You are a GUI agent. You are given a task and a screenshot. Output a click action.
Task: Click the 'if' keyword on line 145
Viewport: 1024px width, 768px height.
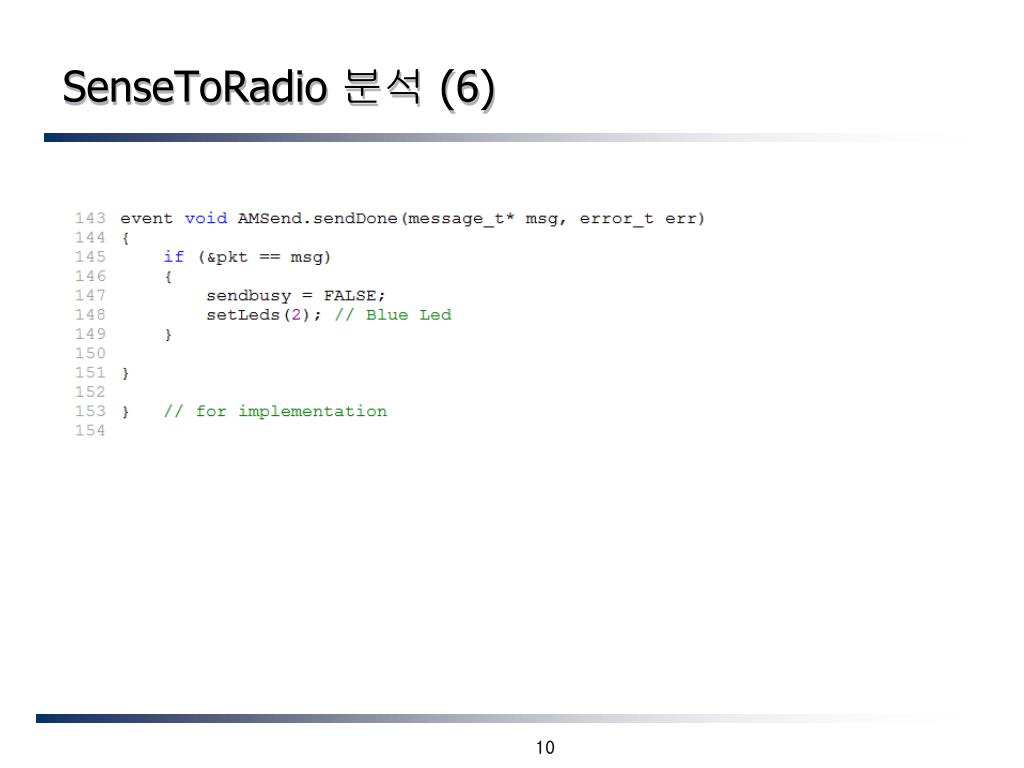tap(174, 257)
